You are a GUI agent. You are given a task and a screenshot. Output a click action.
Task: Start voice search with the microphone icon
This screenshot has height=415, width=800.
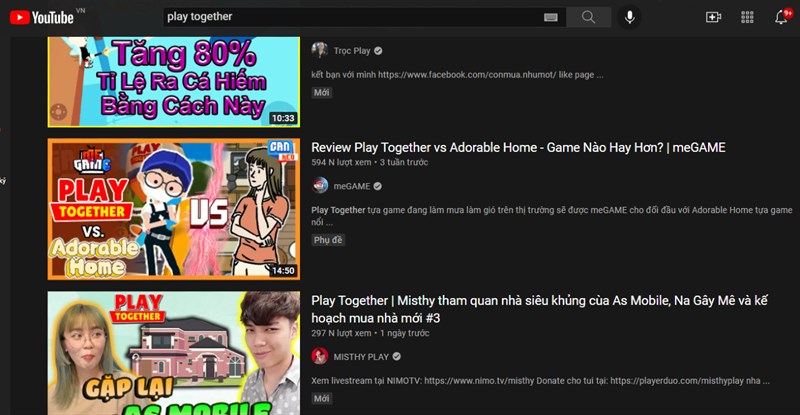click(x=630, y=17)
